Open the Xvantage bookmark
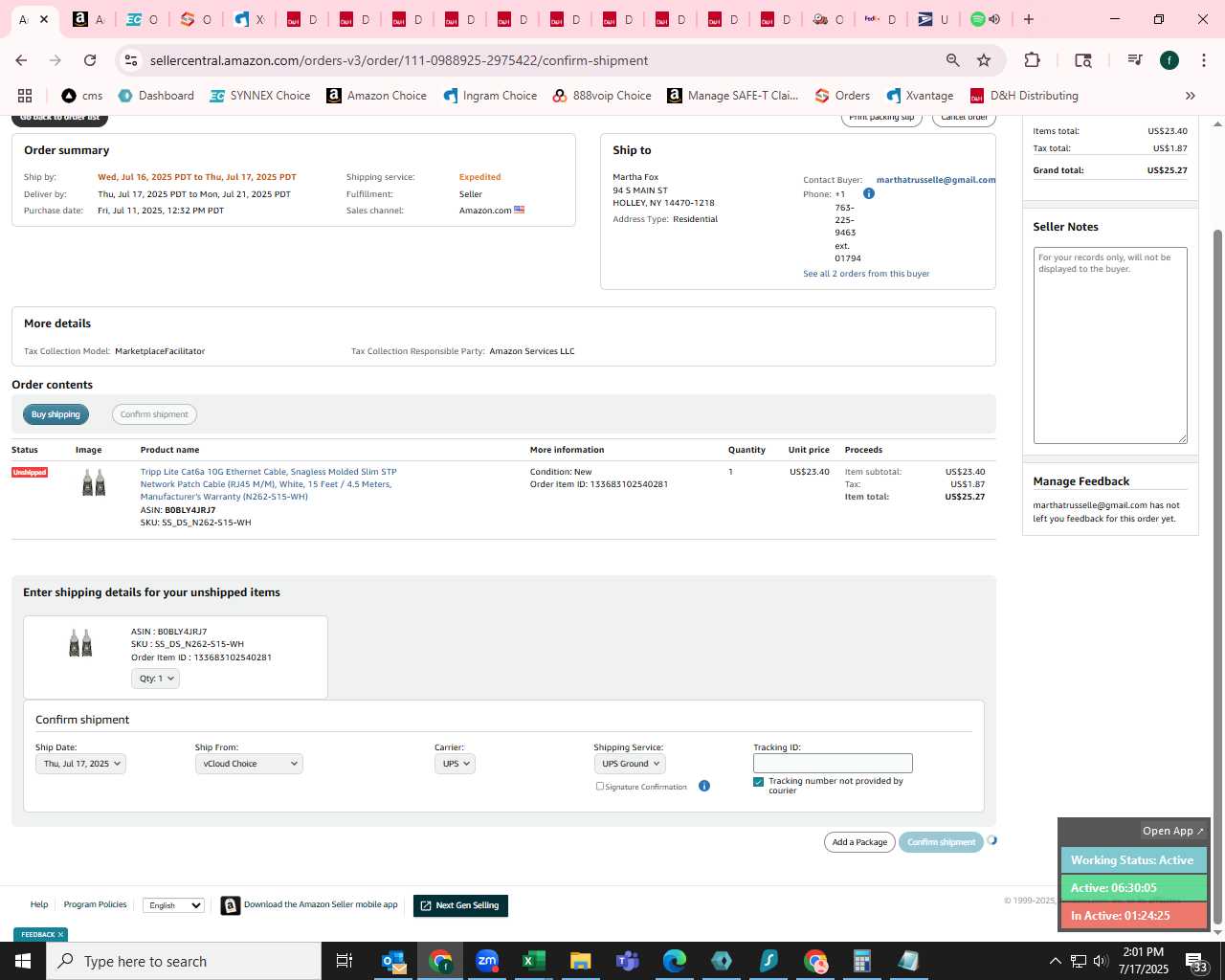This screenshot has height=980, width=1225. [x=920, y=96]
